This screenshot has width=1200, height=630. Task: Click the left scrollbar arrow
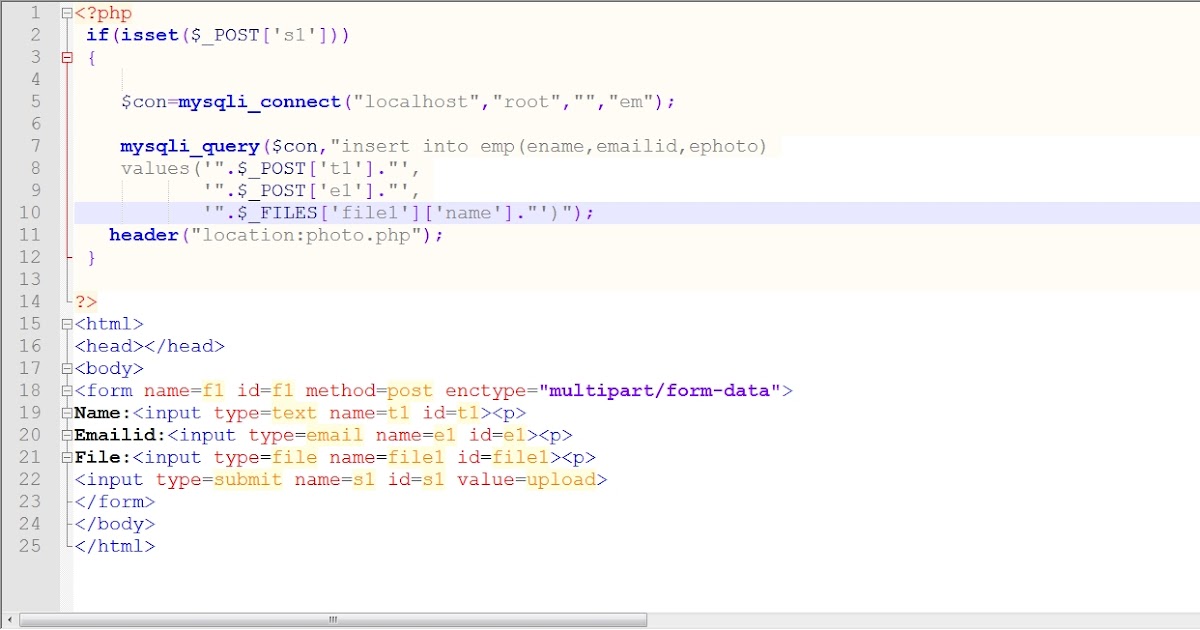8,620
